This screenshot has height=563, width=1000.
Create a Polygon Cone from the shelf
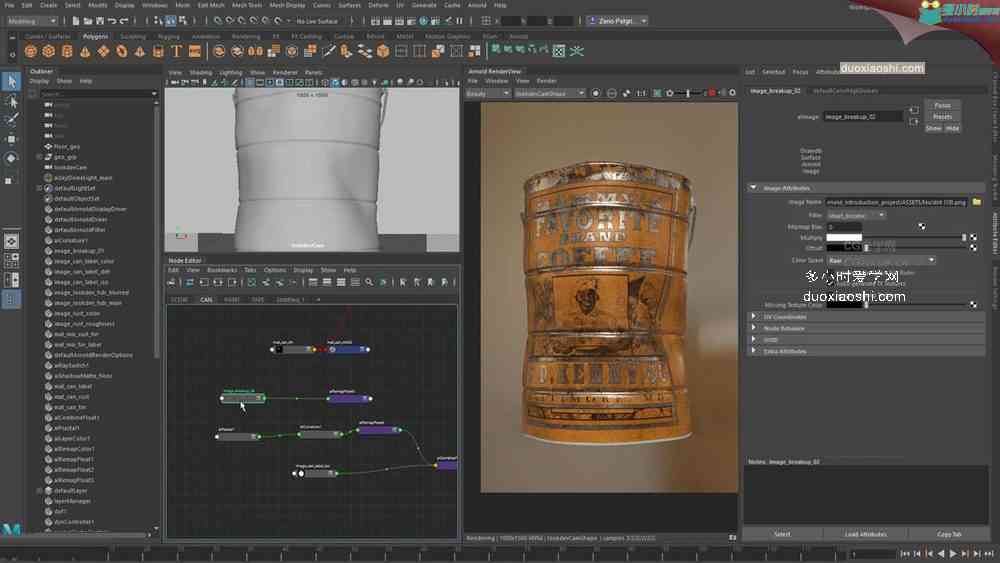coord(85,51)
